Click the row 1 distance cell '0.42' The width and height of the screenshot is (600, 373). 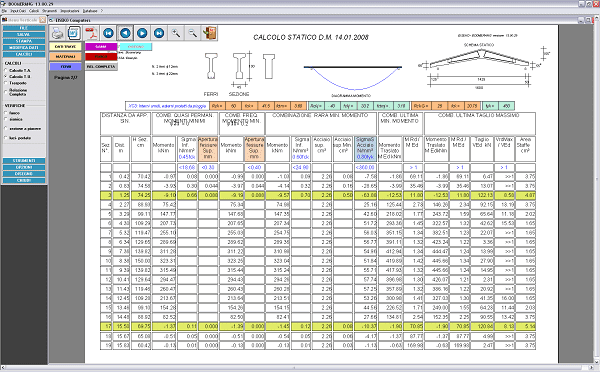pyautogui.click(x=121, y=177)
